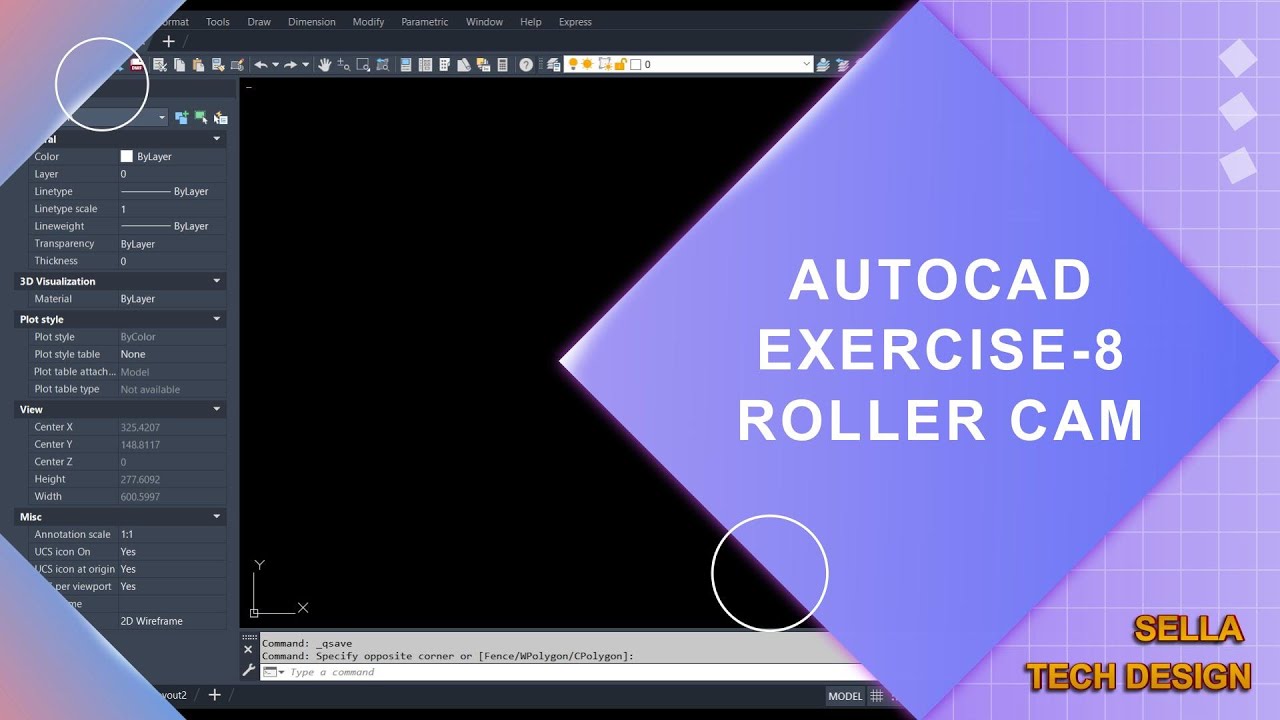1280x720 pixels.
Task: Select the Zoom Window tool
Action: 363,65
